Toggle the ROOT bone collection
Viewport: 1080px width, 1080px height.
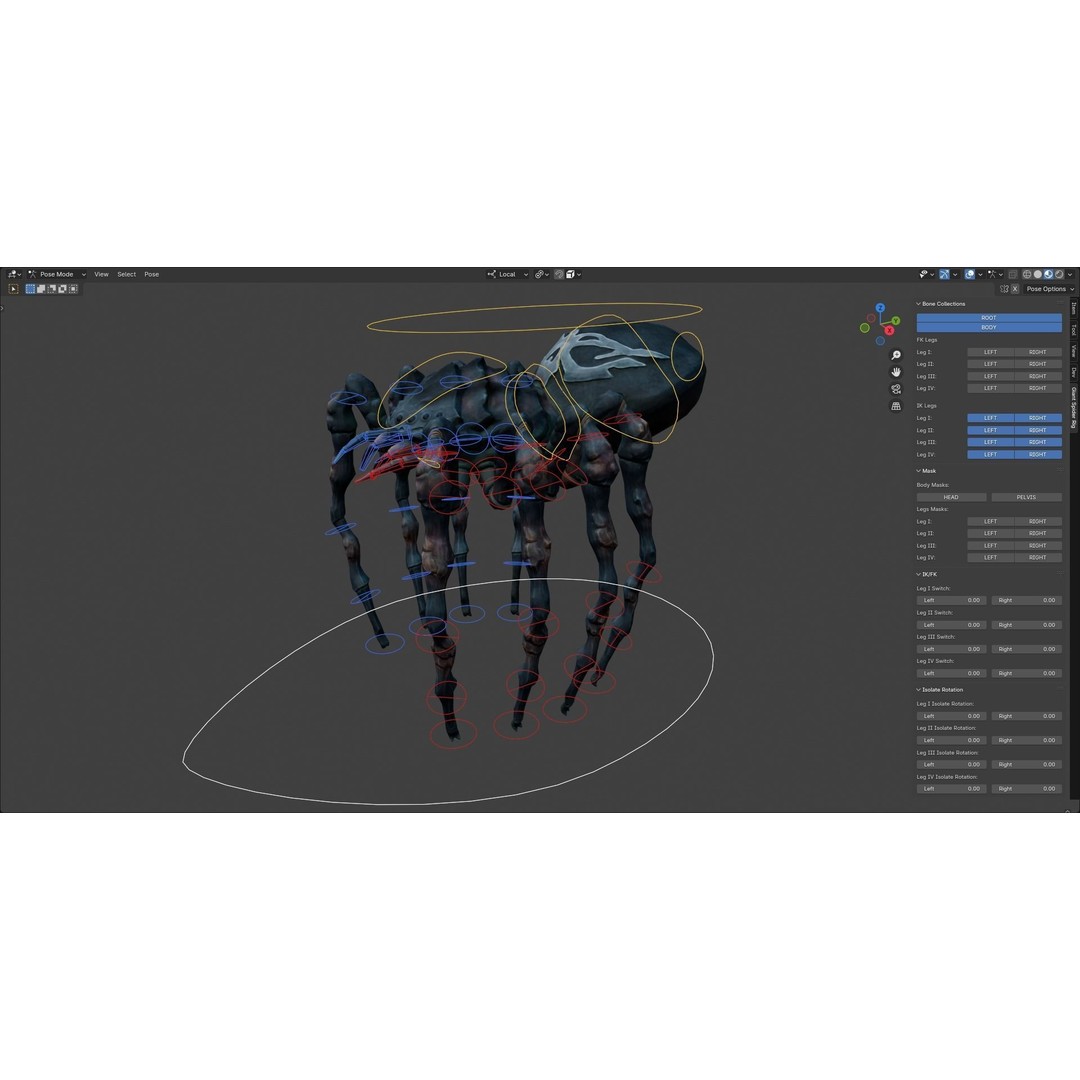[x=989, y=318]
